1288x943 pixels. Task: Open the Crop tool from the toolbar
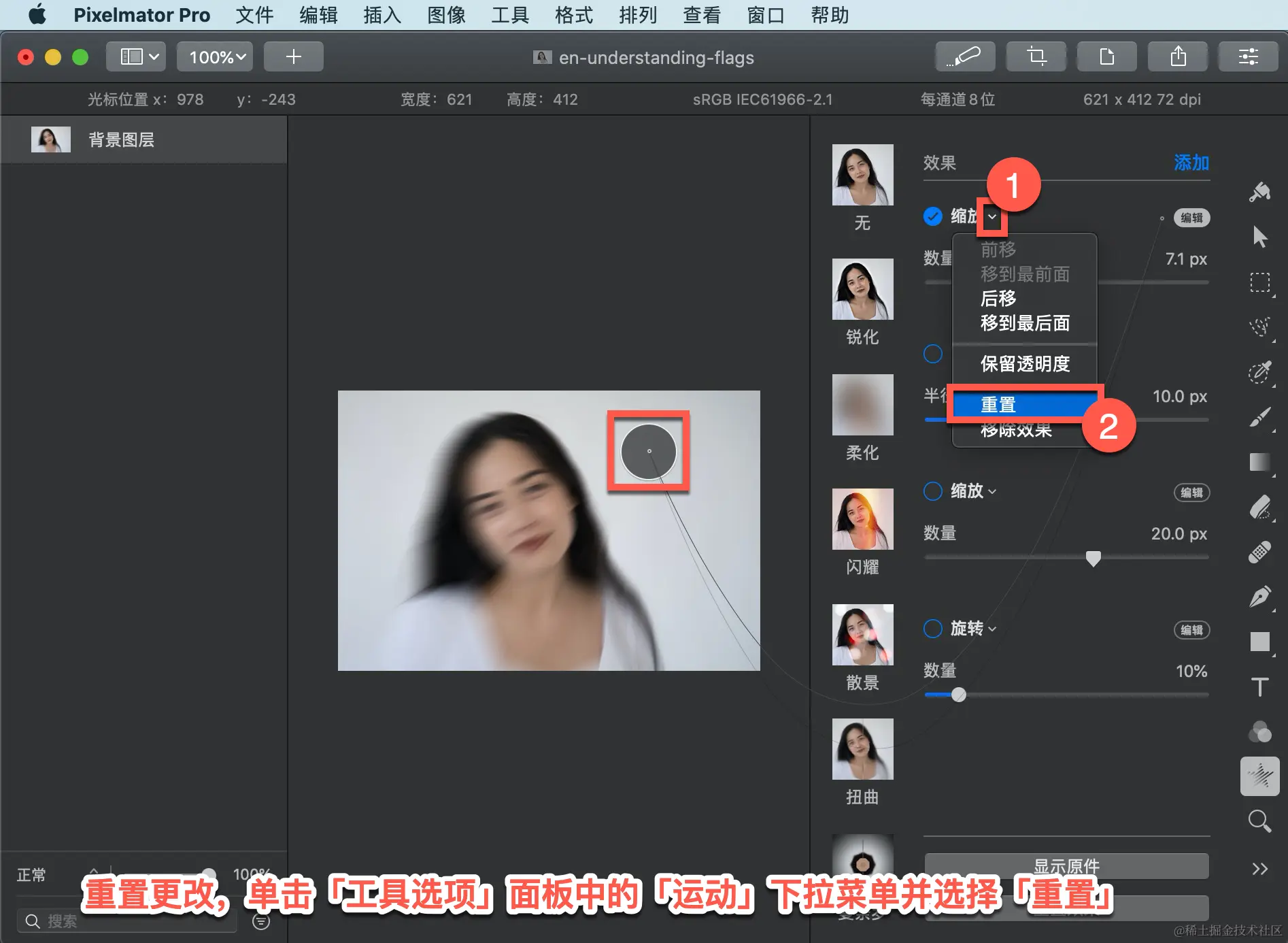tap(1036, 56)
